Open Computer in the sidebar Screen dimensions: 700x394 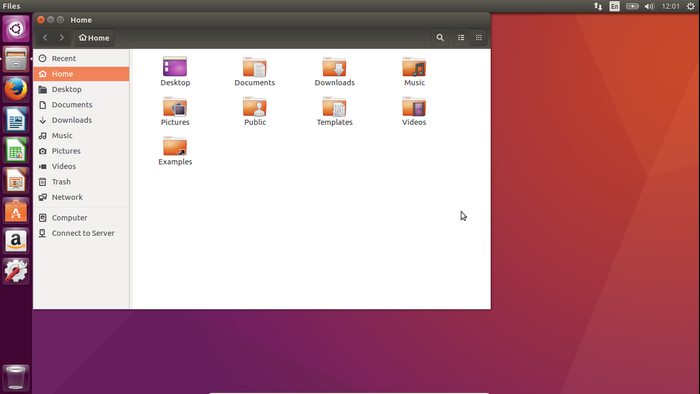click(81, 218)
